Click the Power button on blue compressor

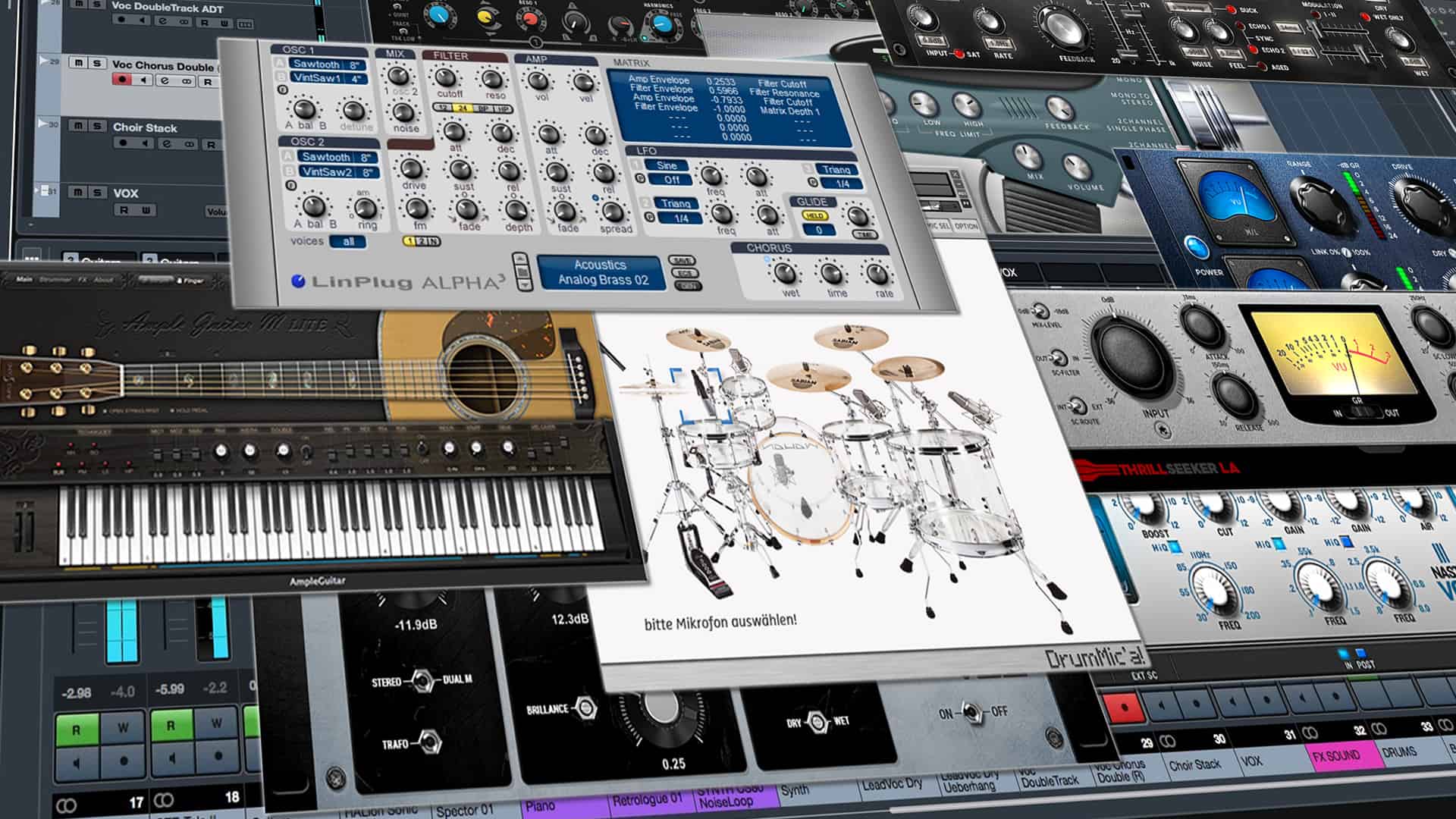click(x=1196, y=248)
